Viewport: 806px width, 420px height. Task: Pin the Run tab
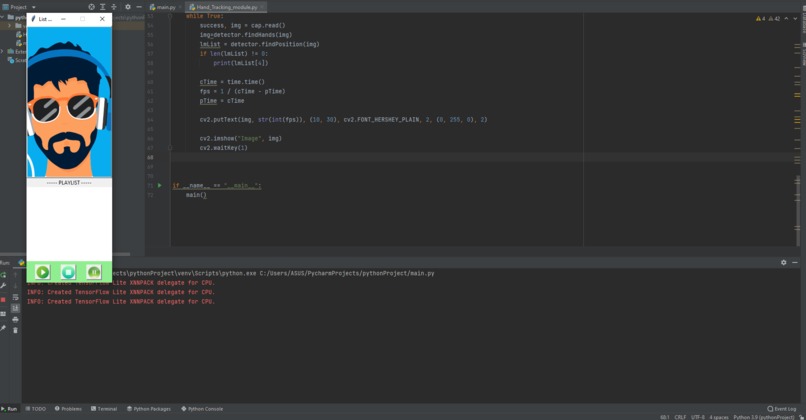pyautogui.click(x=3, y=328)
